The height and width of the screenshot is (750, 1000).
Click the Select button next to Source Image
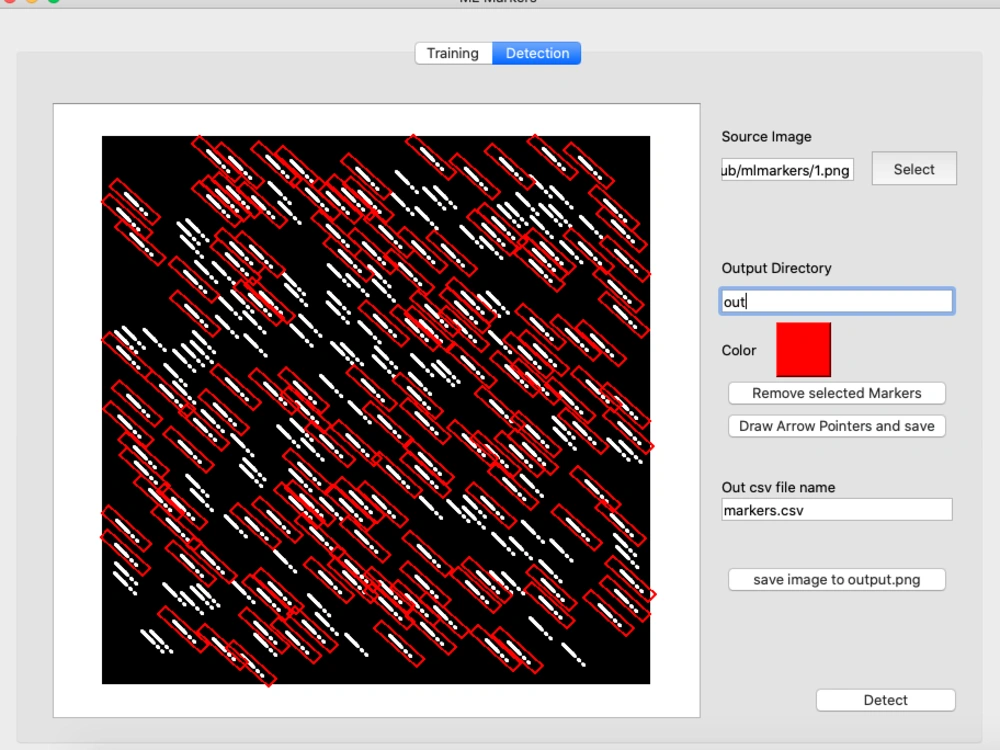click(913, 168)
